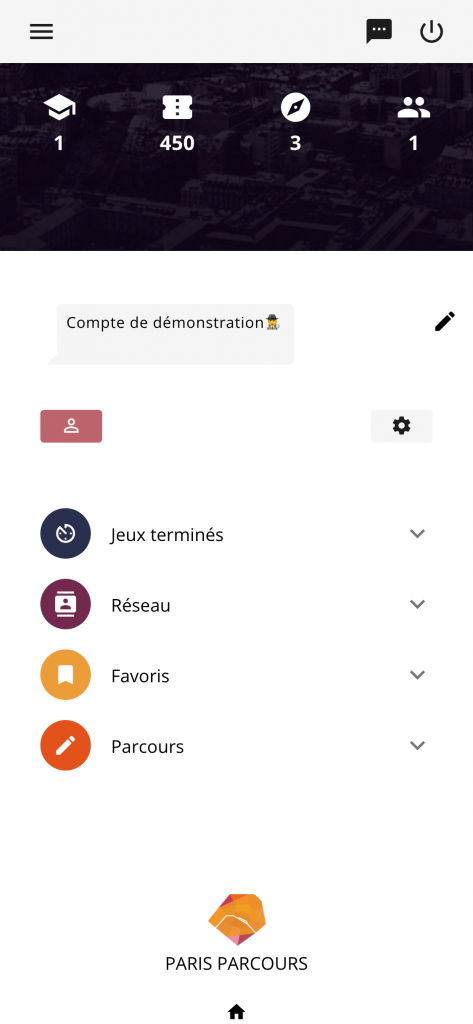The height and width of the screenshot is (1024, 473).
Task: Tap the people friends count icon
Action: point(414,108)
